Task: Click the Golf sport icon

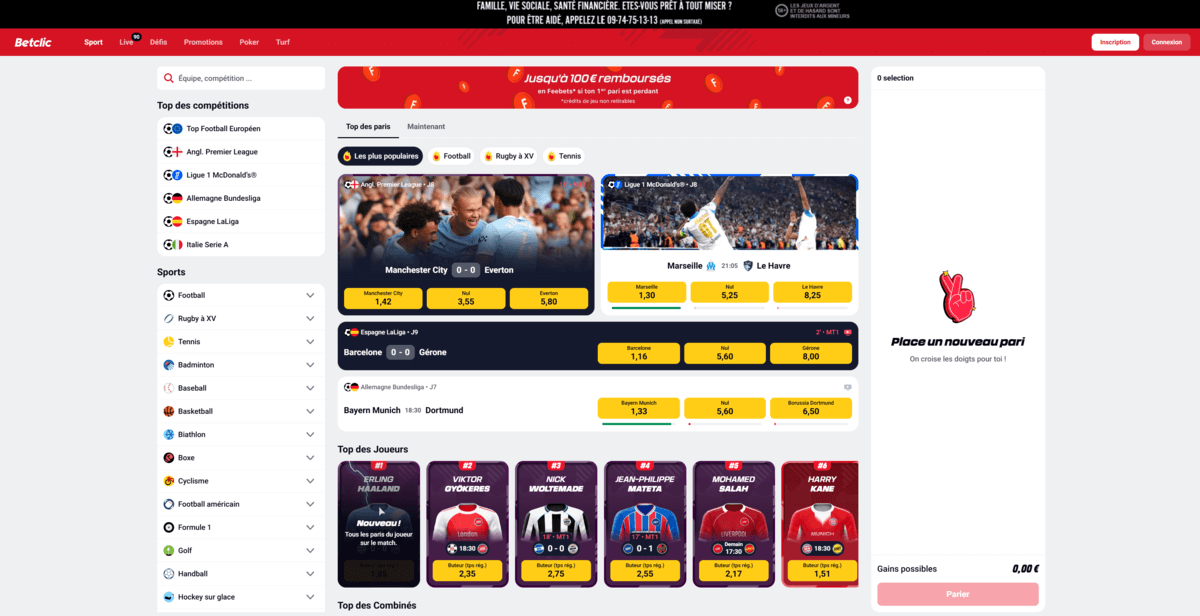Action: pyautogui.click(x=169, y=550)
